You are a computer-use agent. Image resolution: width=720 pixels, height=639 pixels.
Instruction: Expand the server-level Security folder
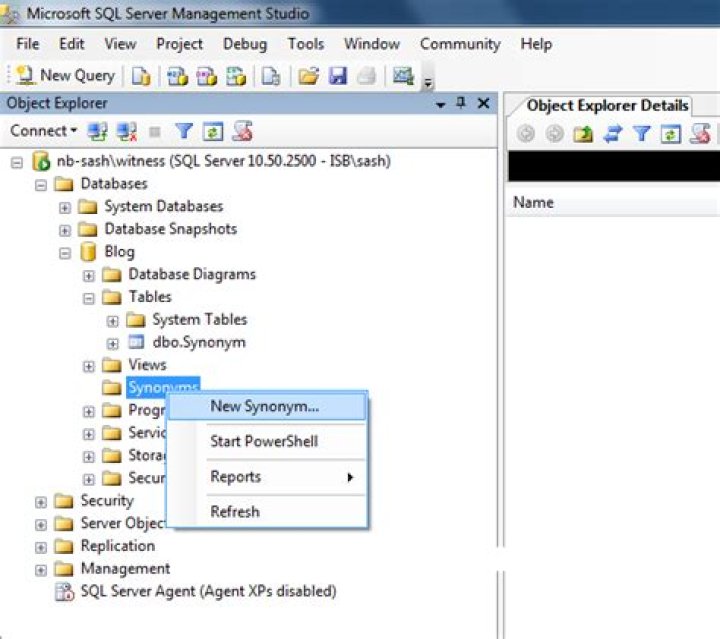(x=41, y=502)
